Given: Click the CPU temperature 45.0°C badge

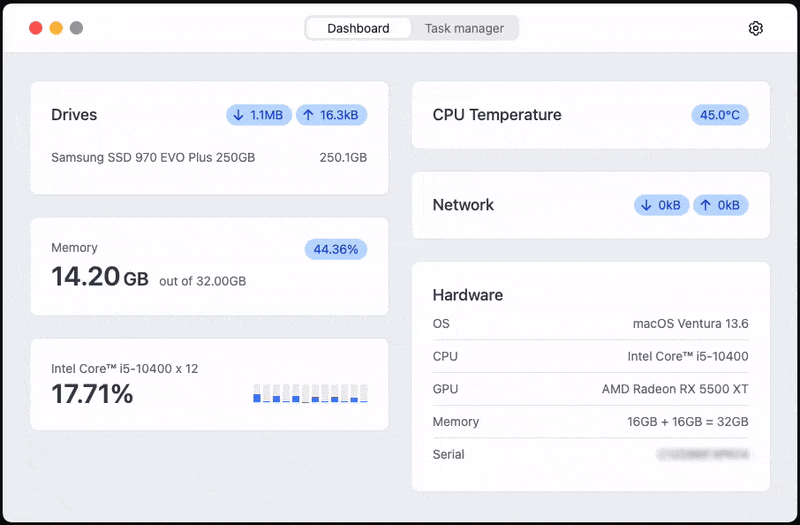Looking at the screenshot, I should (719, 115).
